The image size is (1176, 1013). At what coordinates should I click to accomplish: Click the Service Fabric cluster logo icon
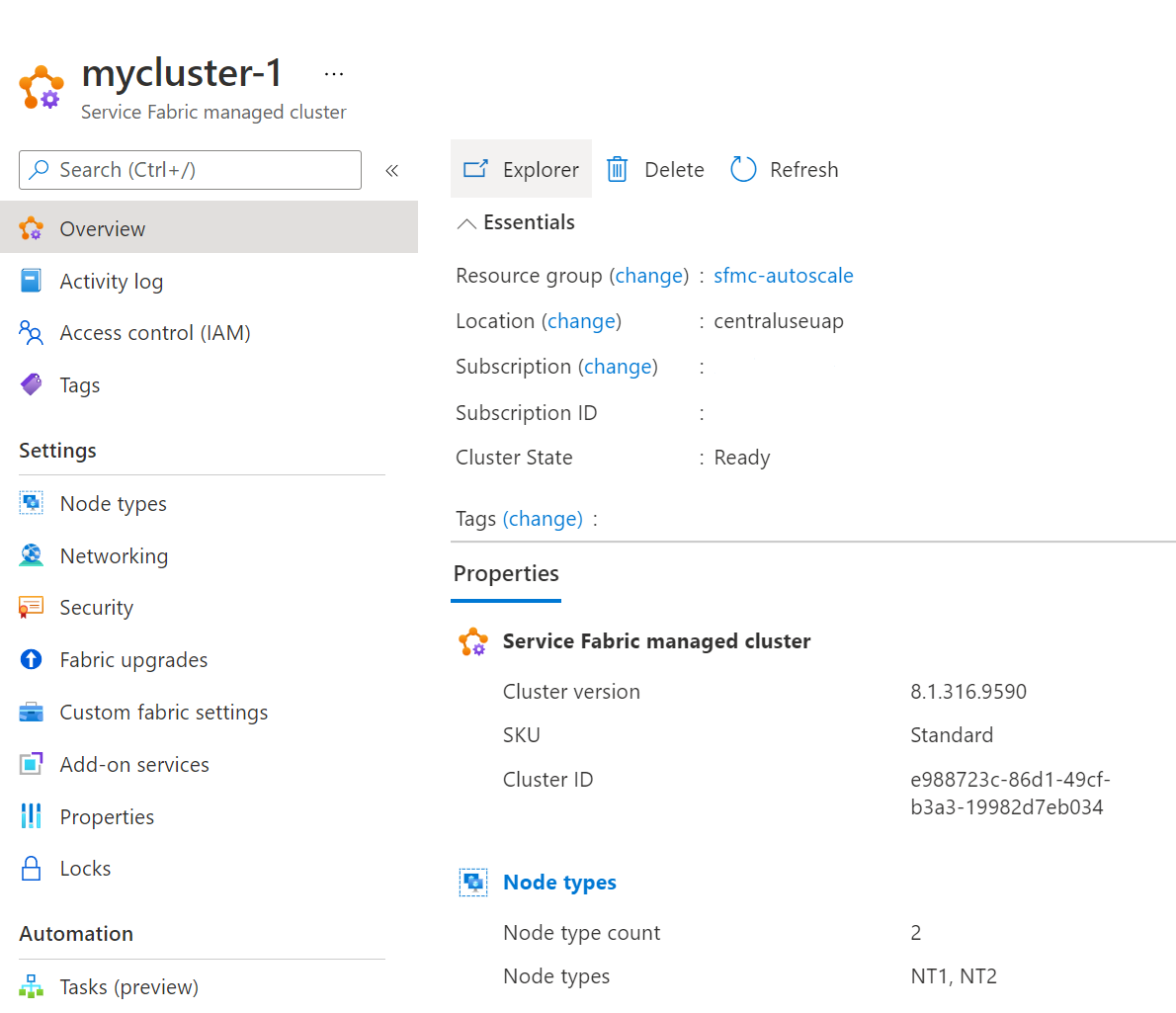click(42, 88)
